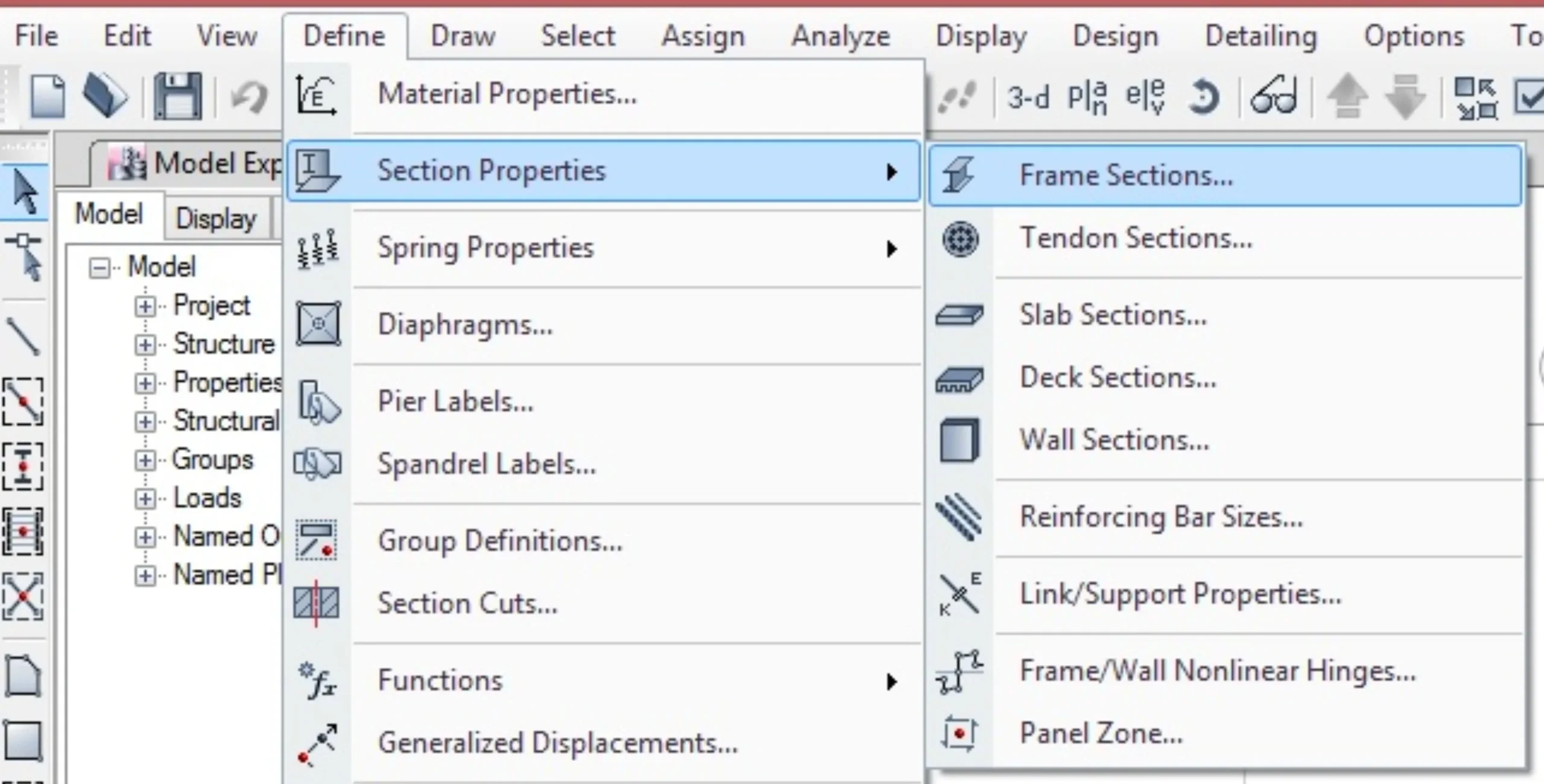The image size is (1544, 784).
Task: Collapse the Model root tree node
Action: [x=99, y=268]
